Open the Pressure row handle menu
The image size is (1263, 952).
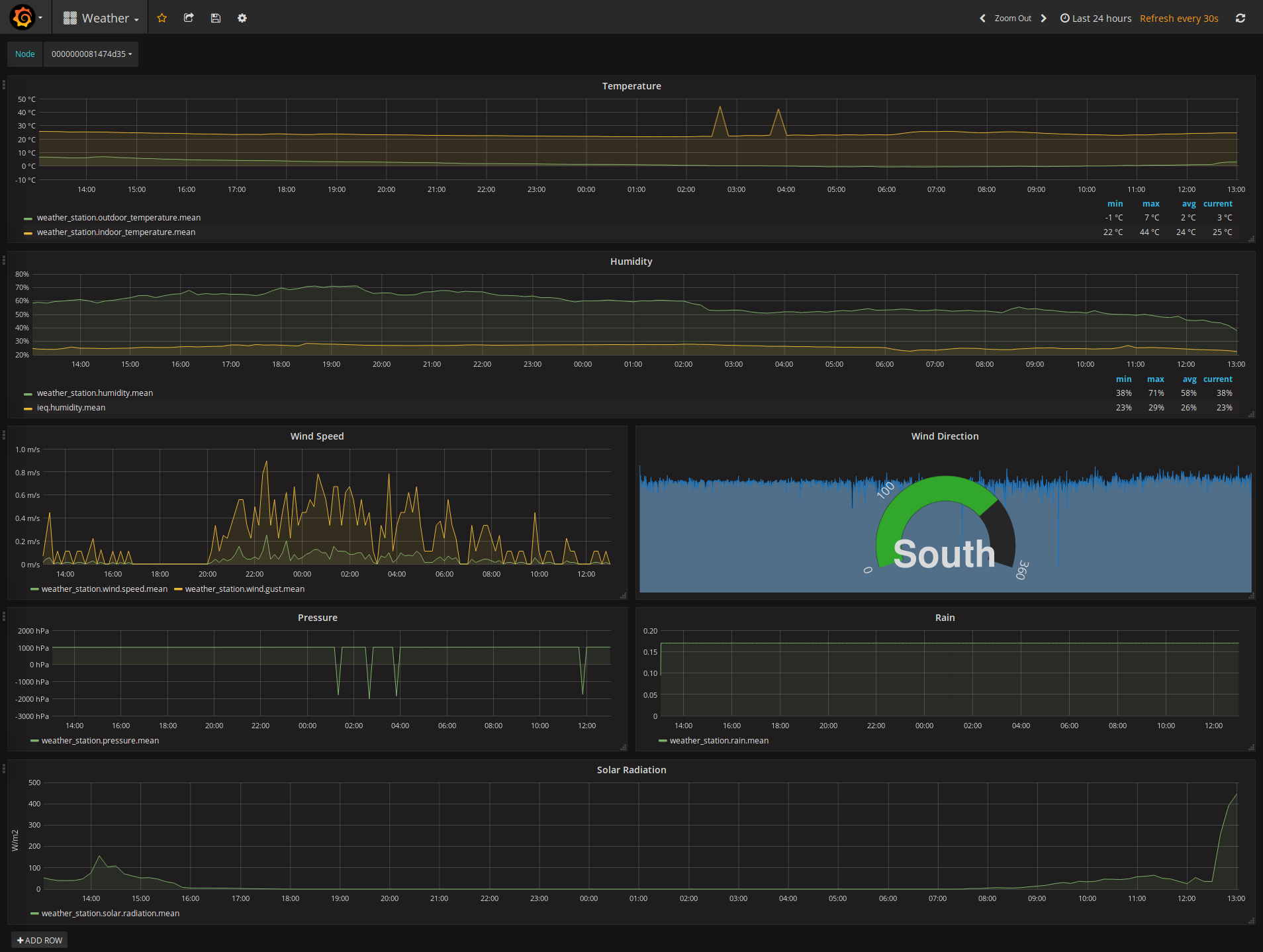[4, 616]
